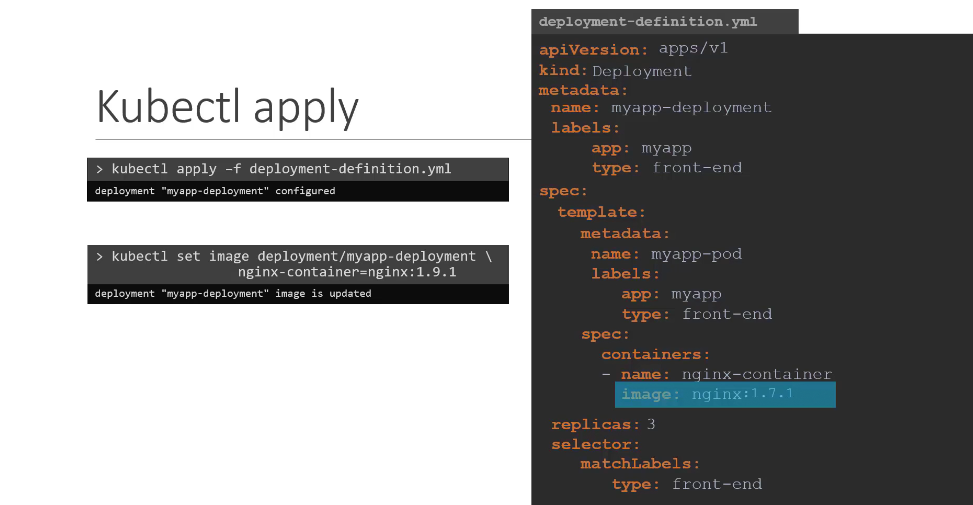Click the kubectl set image command line
The height and width of the screenshot is (505, 973).
point(294,256)
